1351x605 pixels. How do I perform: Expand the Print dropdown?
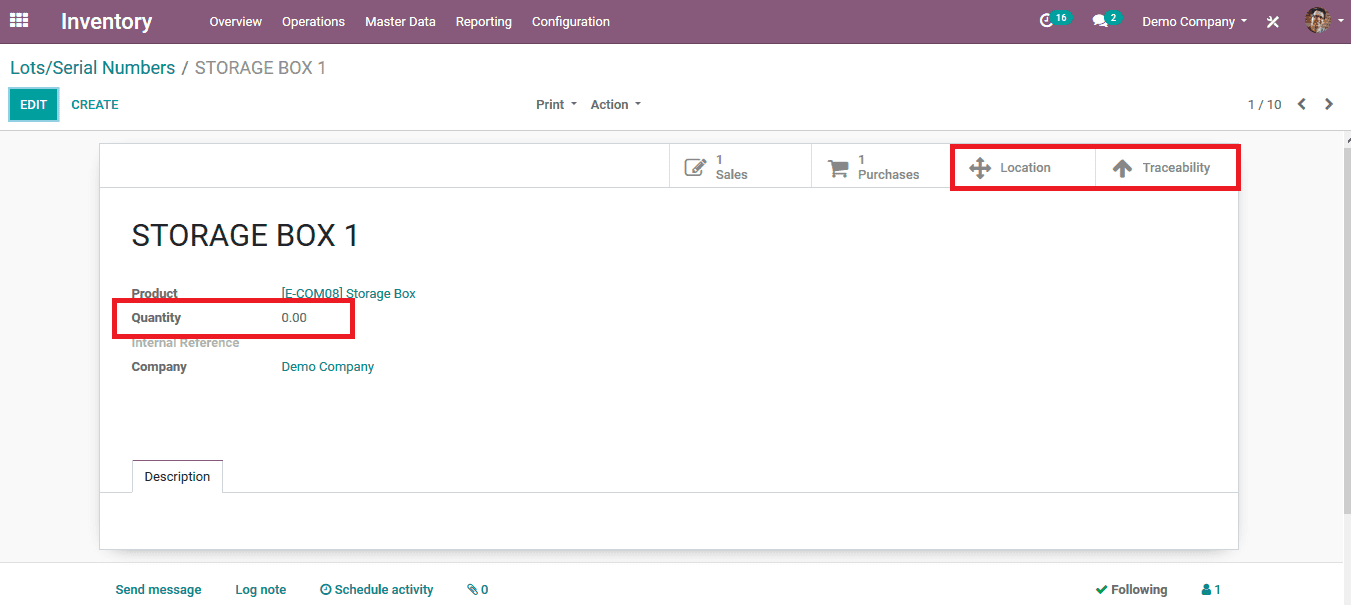pos(556,104)
